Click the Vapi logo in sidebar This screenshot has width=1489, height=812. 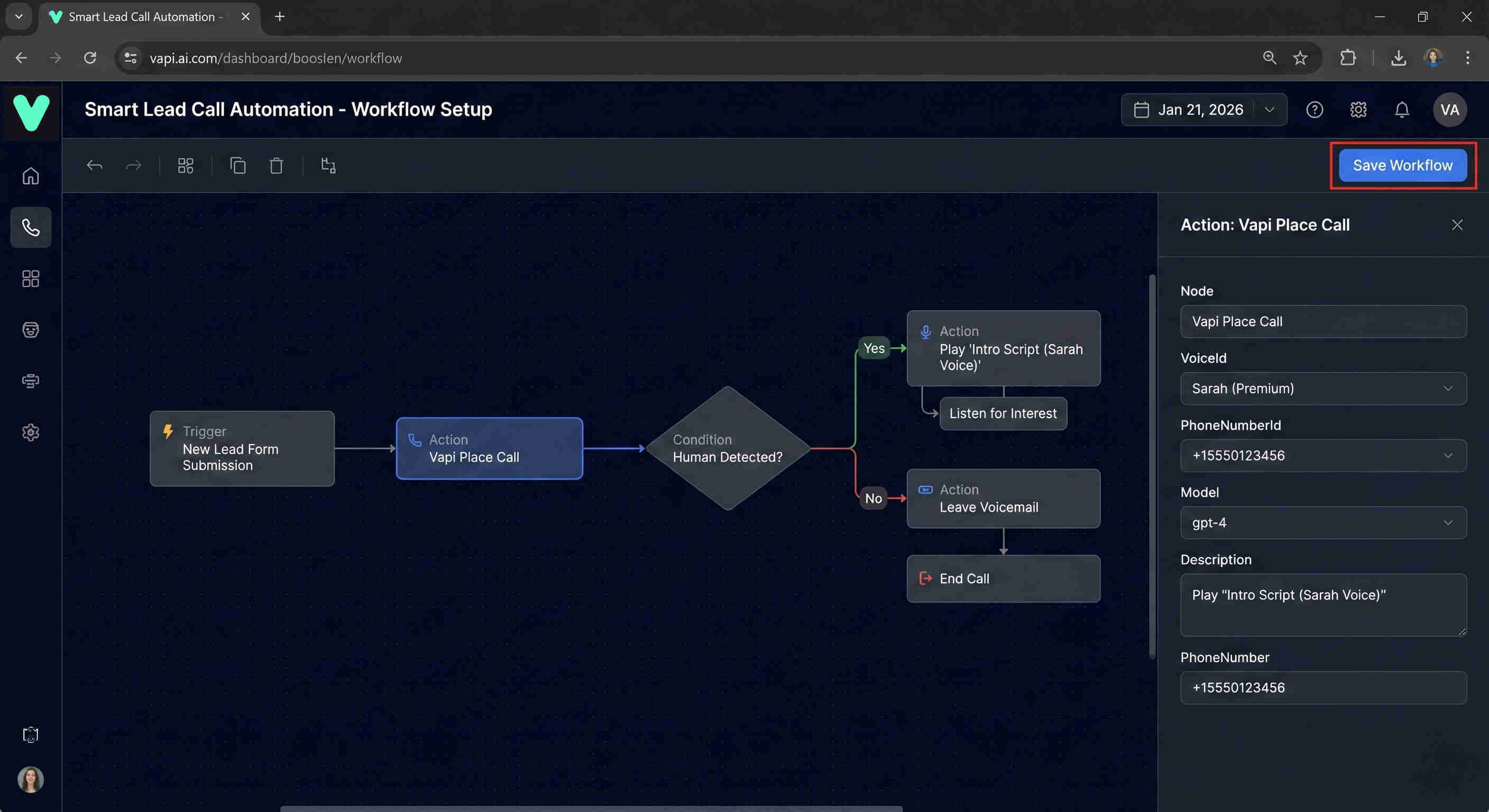pos(31,113)
